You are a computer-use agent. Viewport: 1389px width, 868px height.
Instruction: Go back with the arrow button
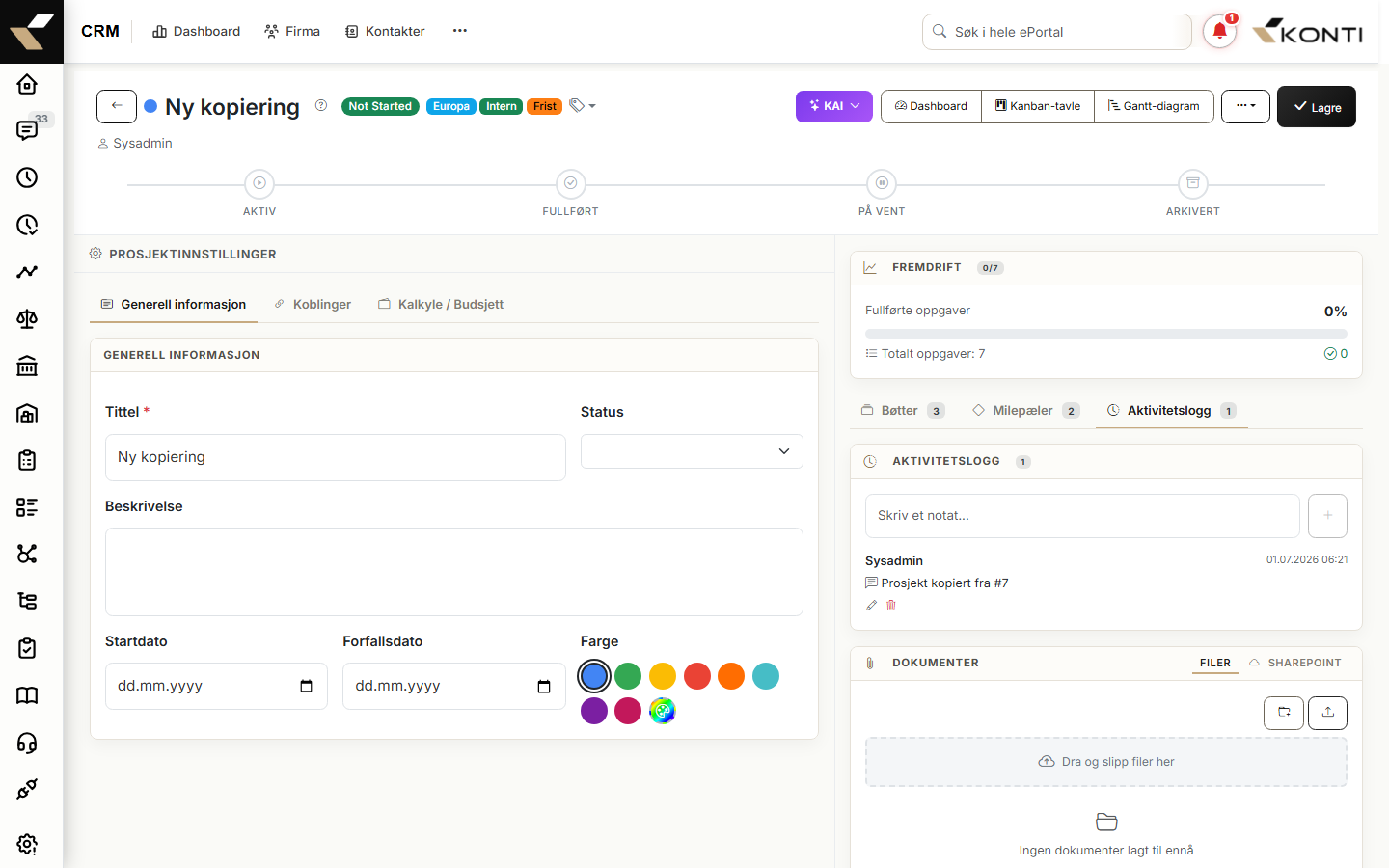117,106
